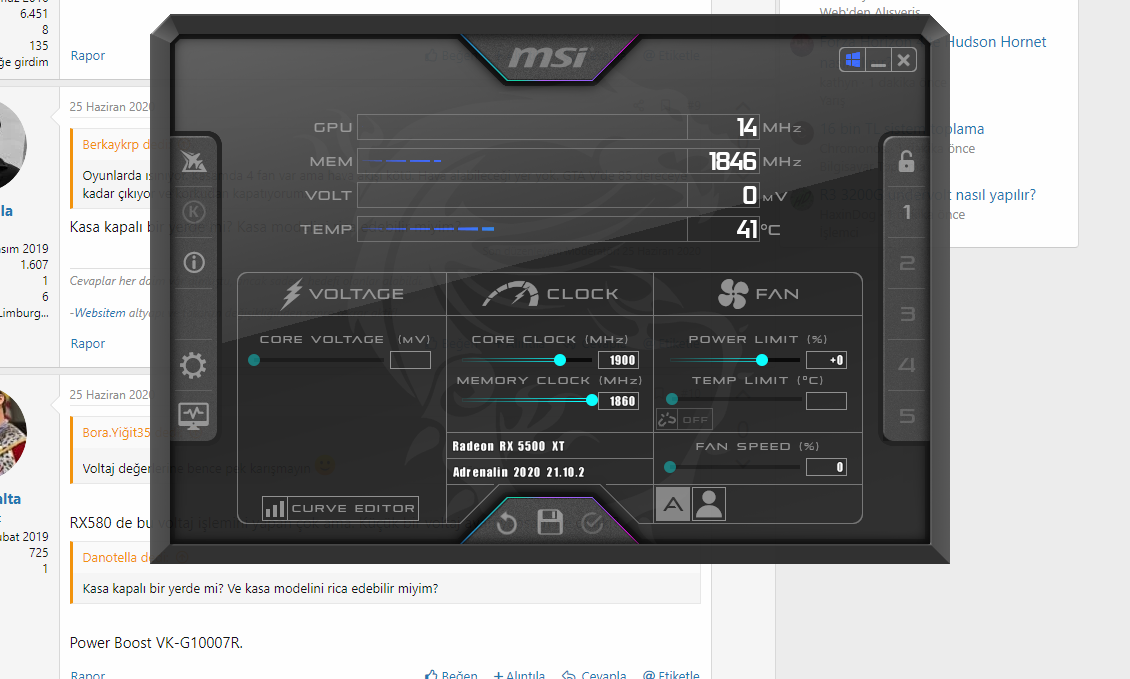
Task: Select profile slot 4
Action: 907,365
